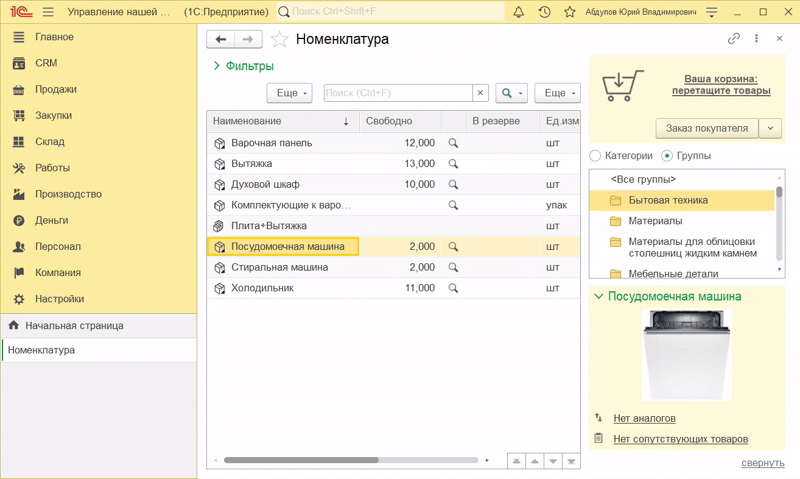Image resolution: width=800 pixels, height=479 pixels.
Task: Add Номенклатура to favorites star
Action: [x=280, y=40]
